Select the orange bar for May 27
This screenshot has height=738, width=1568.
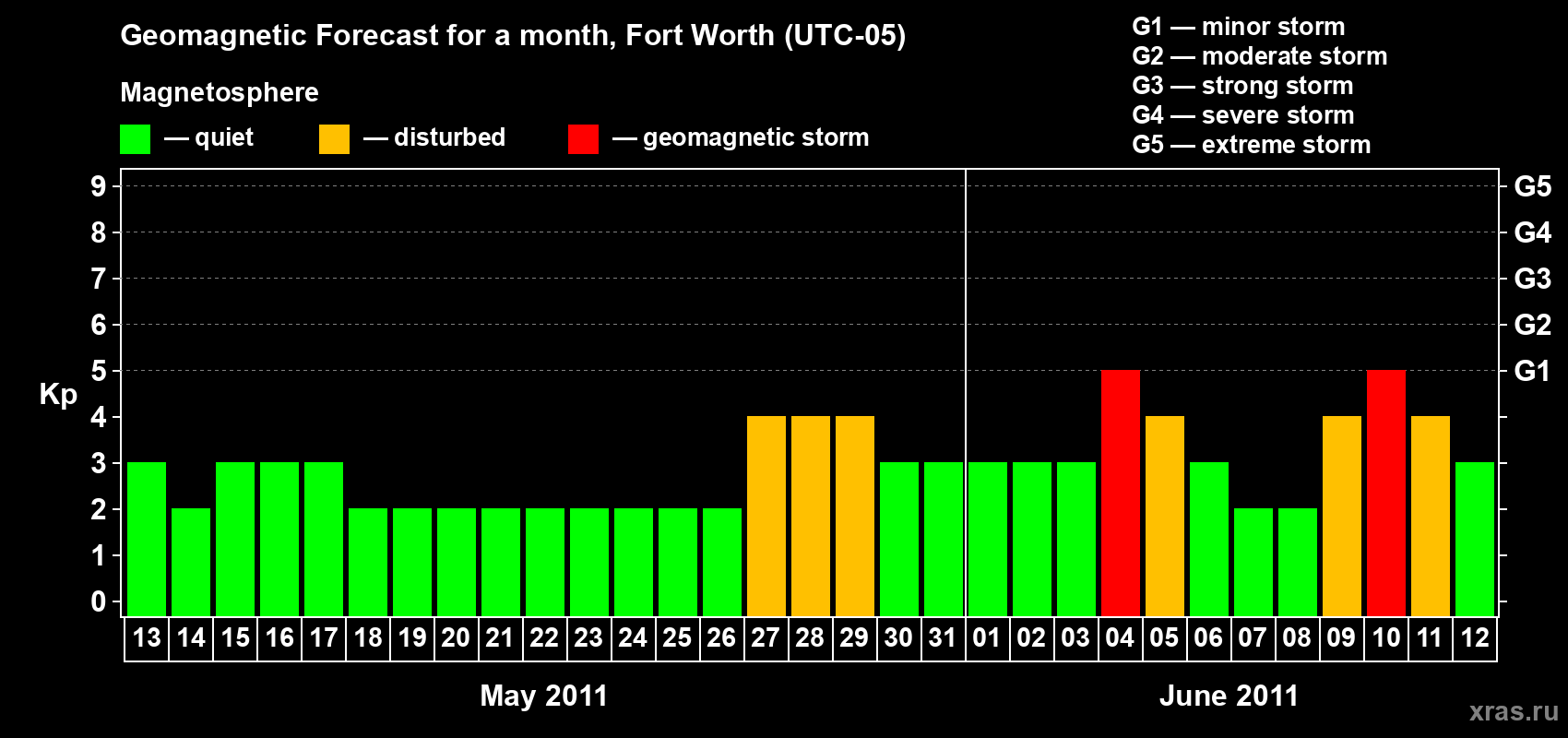pyautogui.click(x=766, y=516)
